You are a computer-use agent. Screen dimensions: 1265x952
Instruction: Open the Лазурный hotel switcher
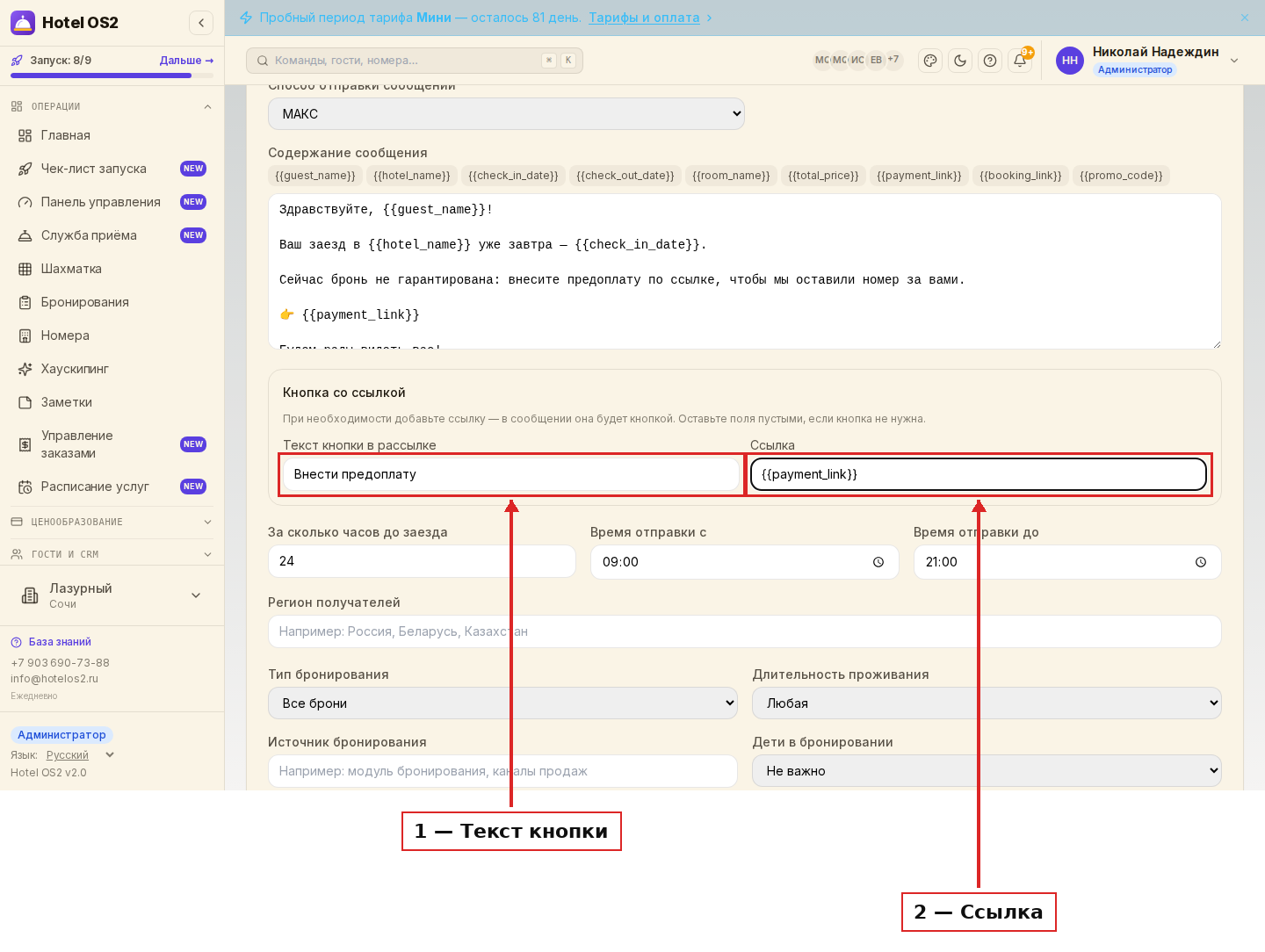tap(112, 595)
